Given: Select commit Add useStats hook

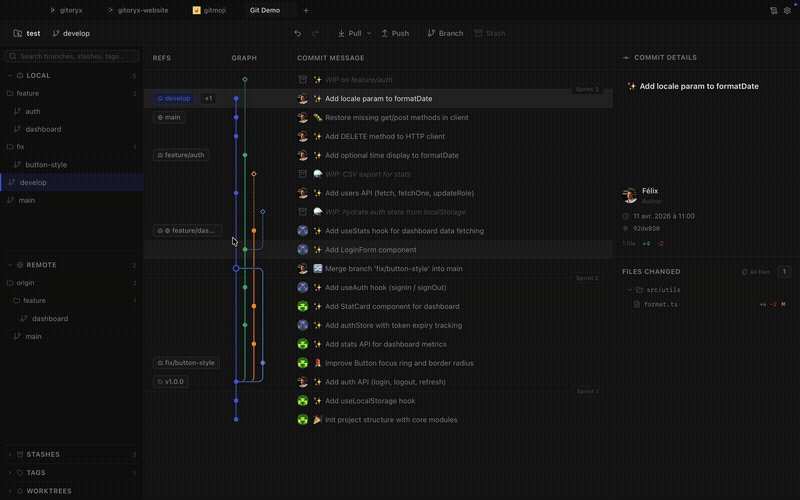Looking at the screenshot, I should tap(378, 231).
